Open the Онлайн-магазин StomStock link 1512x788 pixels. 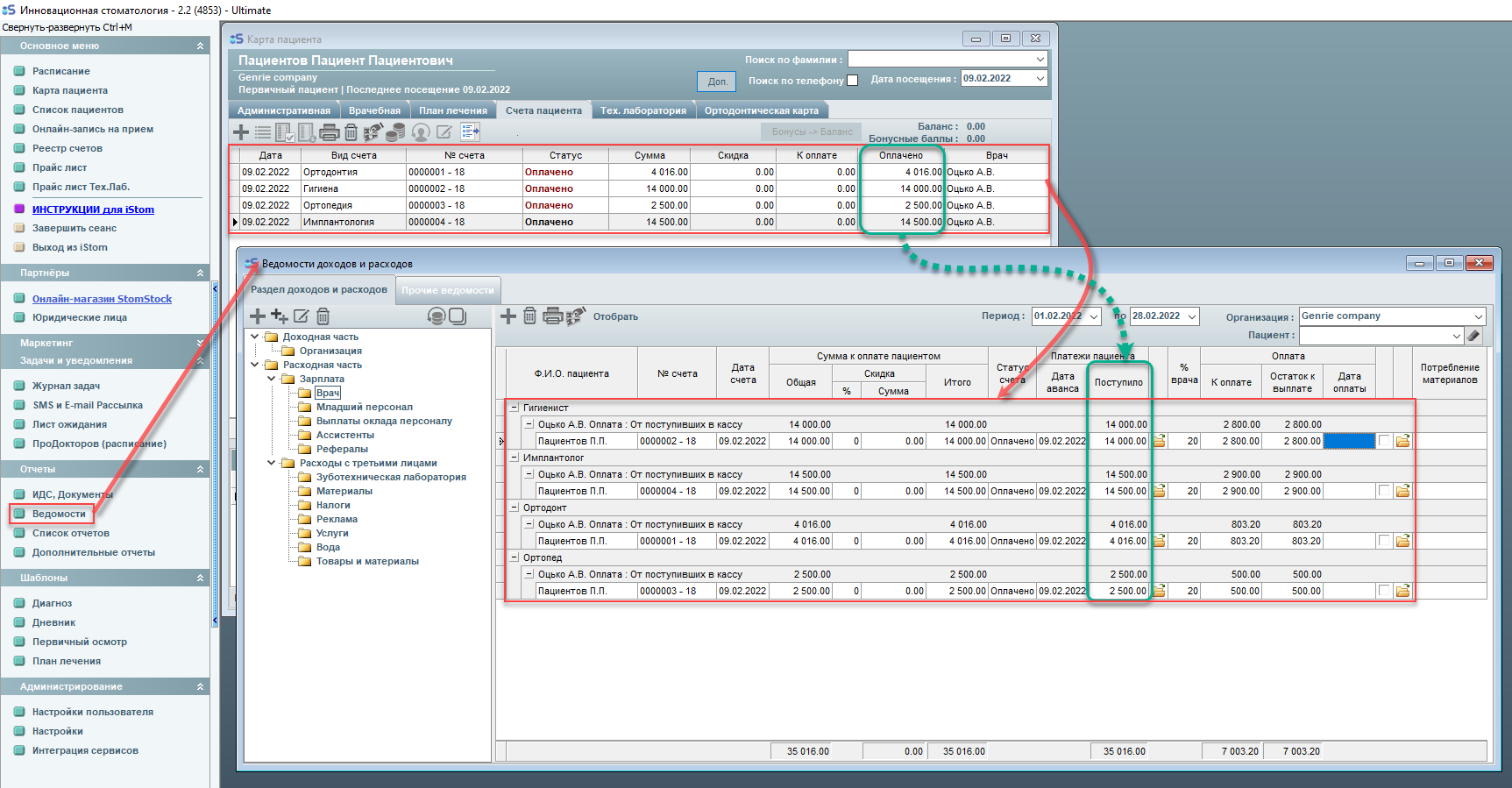[x=102, y=299]
